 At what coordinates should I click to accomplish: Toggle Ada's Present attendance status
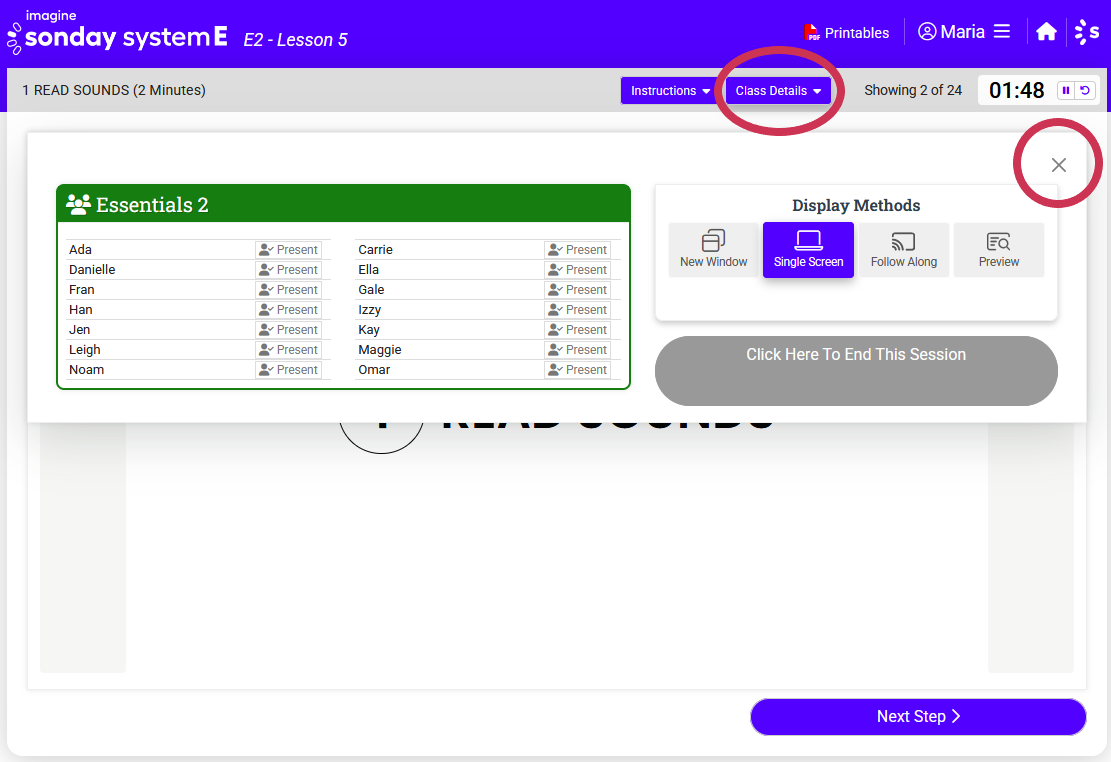[288, 250]
